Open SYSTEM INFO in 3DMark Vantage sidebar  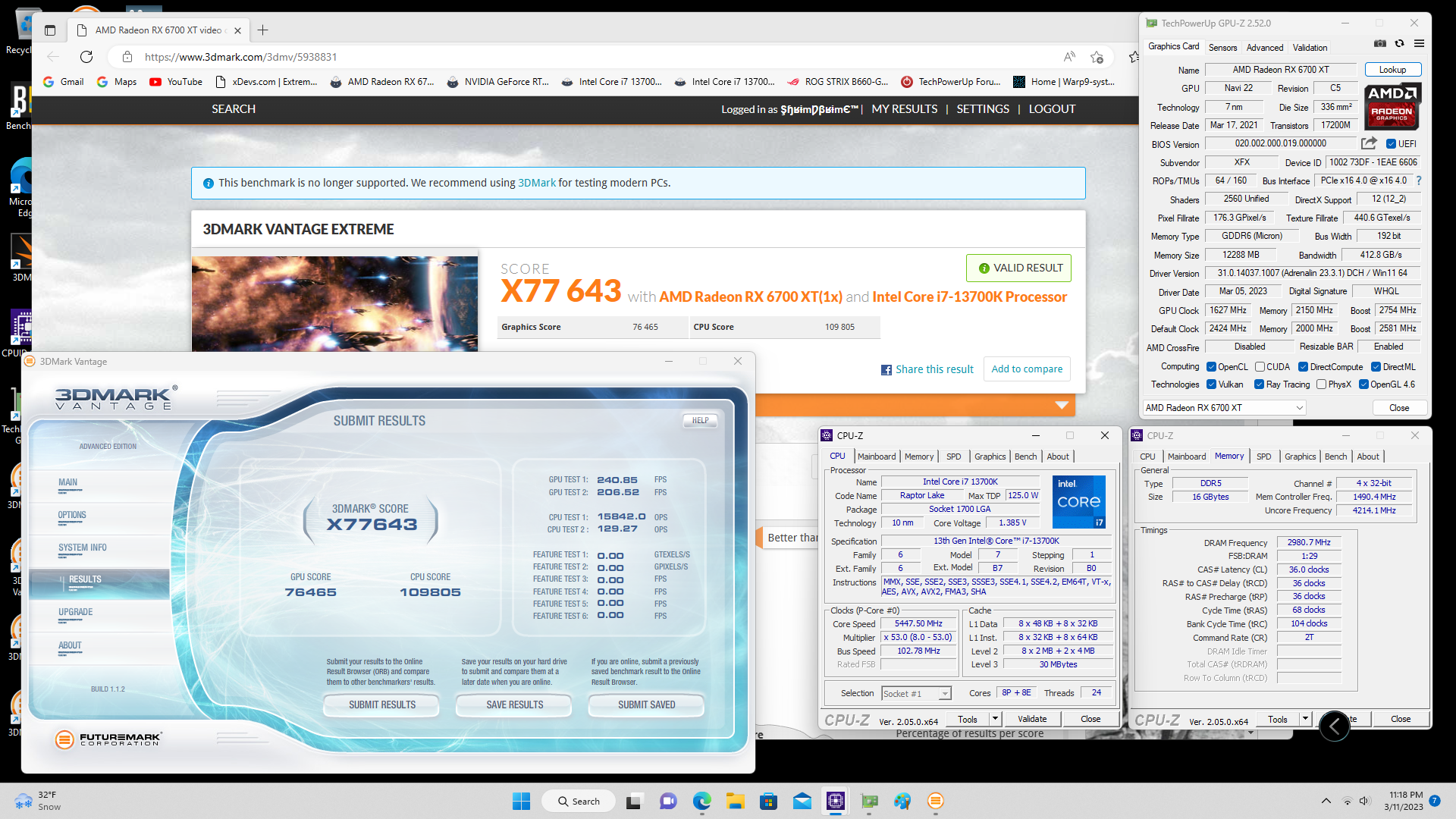[x=83, y=548]
